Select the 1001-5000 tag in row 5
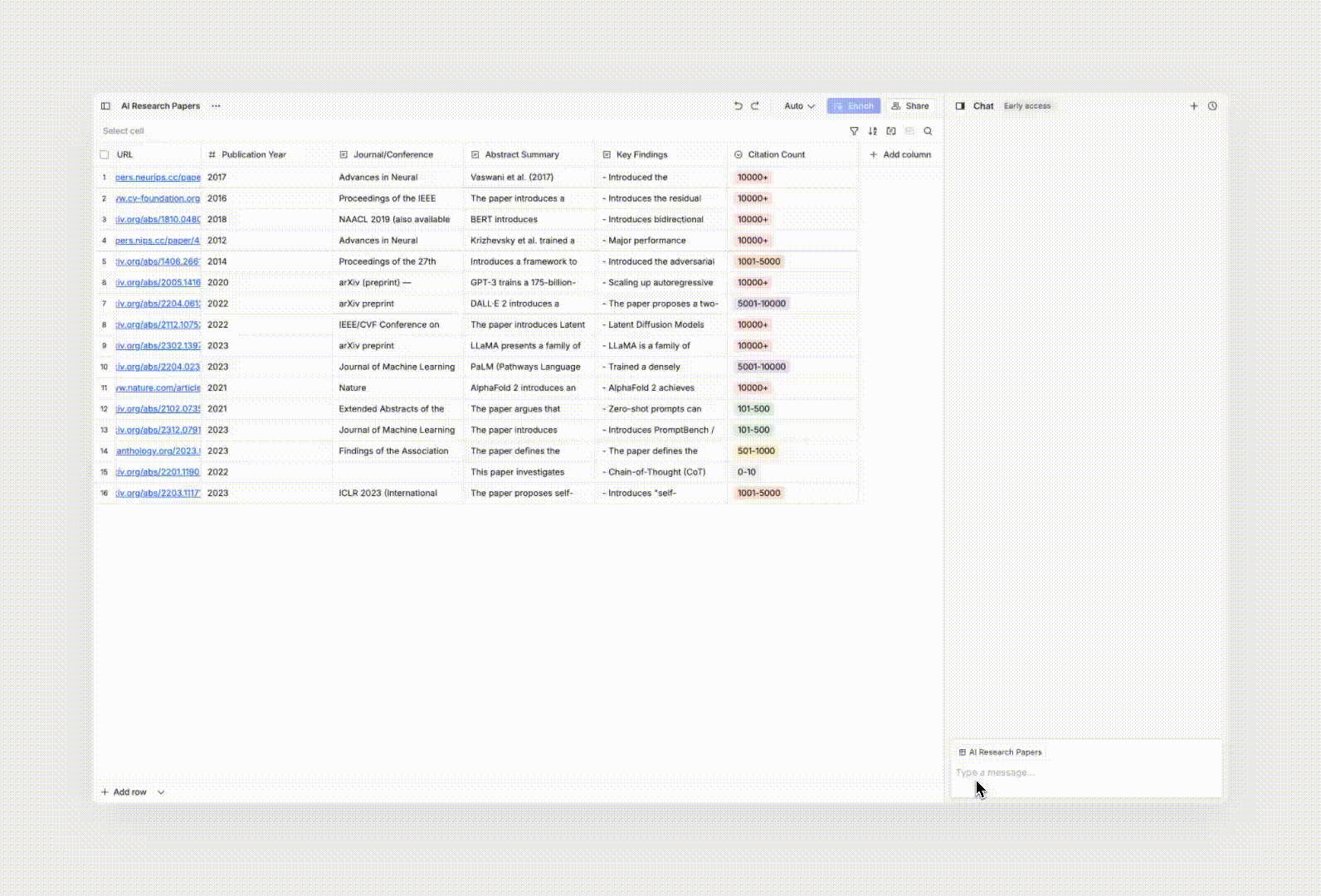 click(x=759, y=262)
